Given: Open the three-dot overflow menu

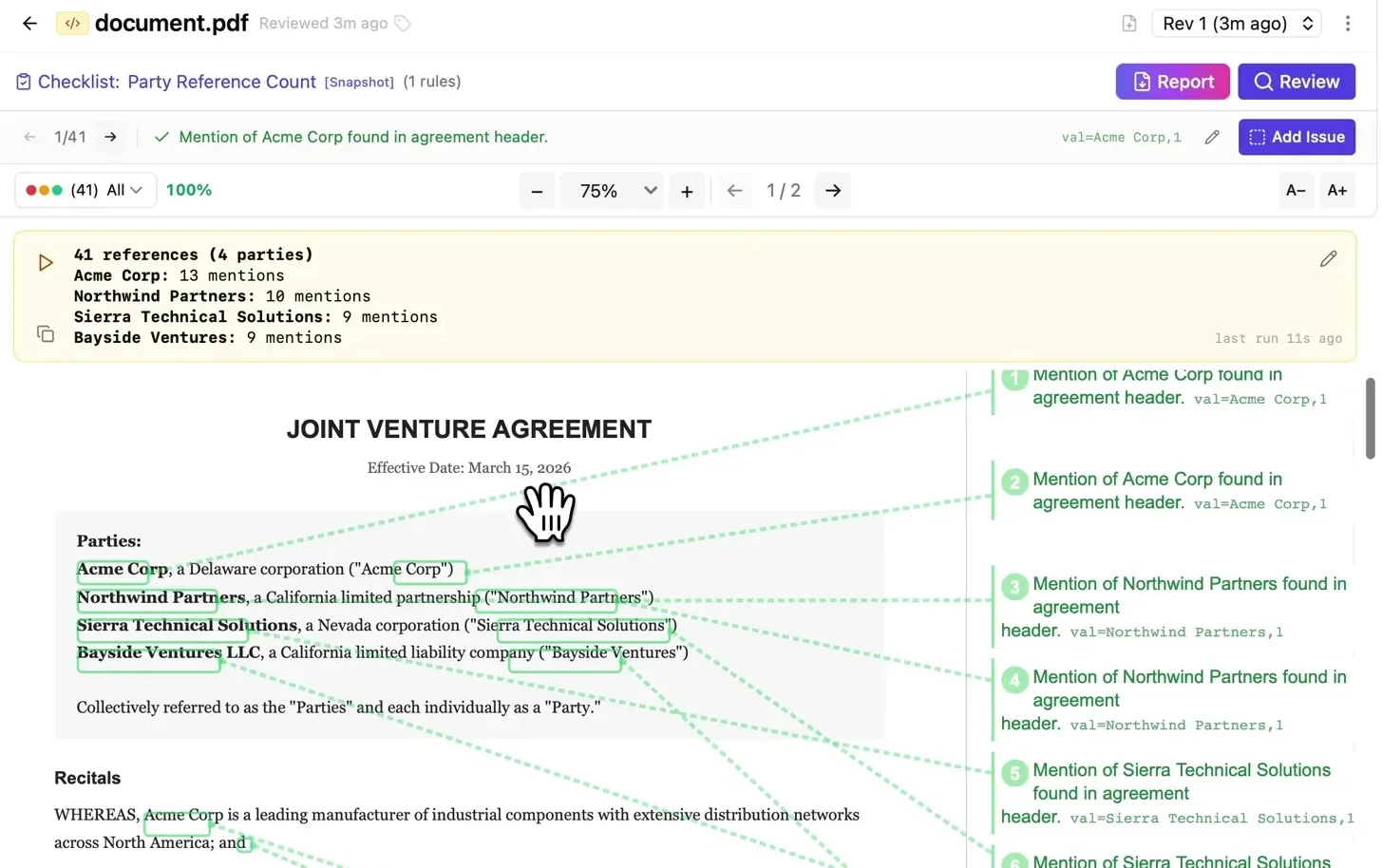Looking at the screenshot, I should click(x=1348, y=23).
